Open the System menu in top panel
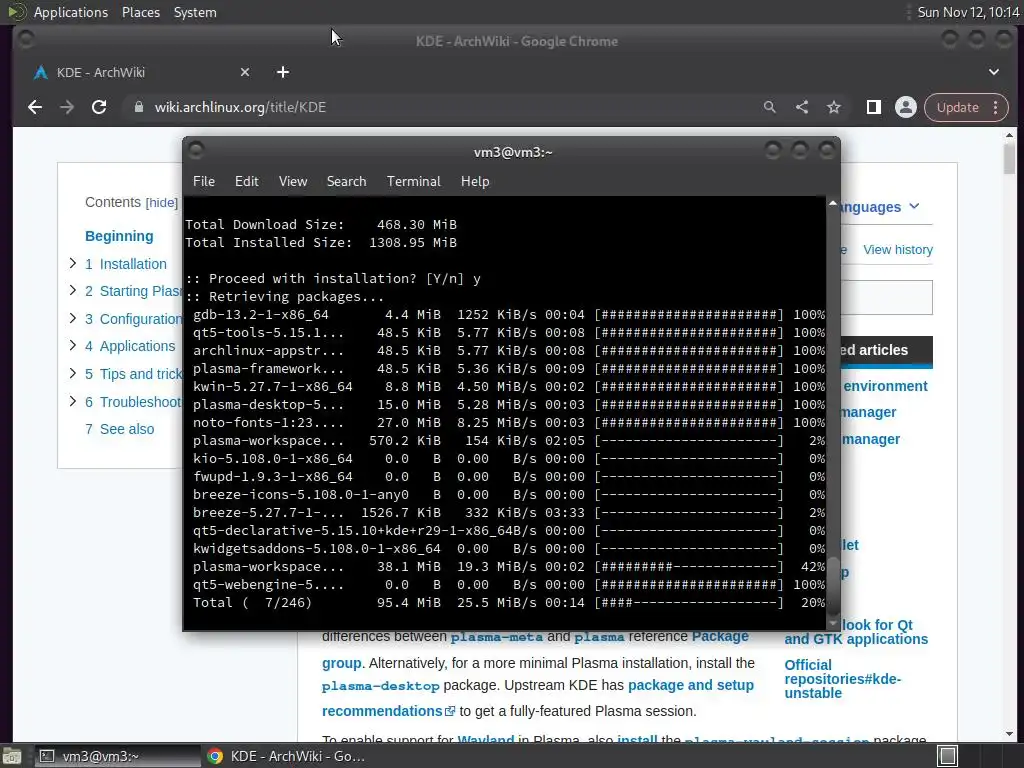This screenshot has height=768, width=1024. [x=195, y=12]
